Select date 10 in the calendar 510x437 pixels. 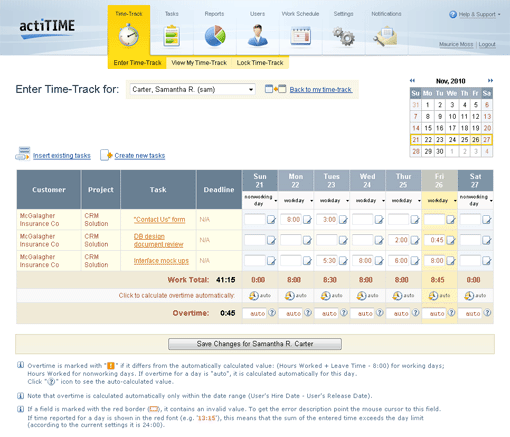click(452, 116)
